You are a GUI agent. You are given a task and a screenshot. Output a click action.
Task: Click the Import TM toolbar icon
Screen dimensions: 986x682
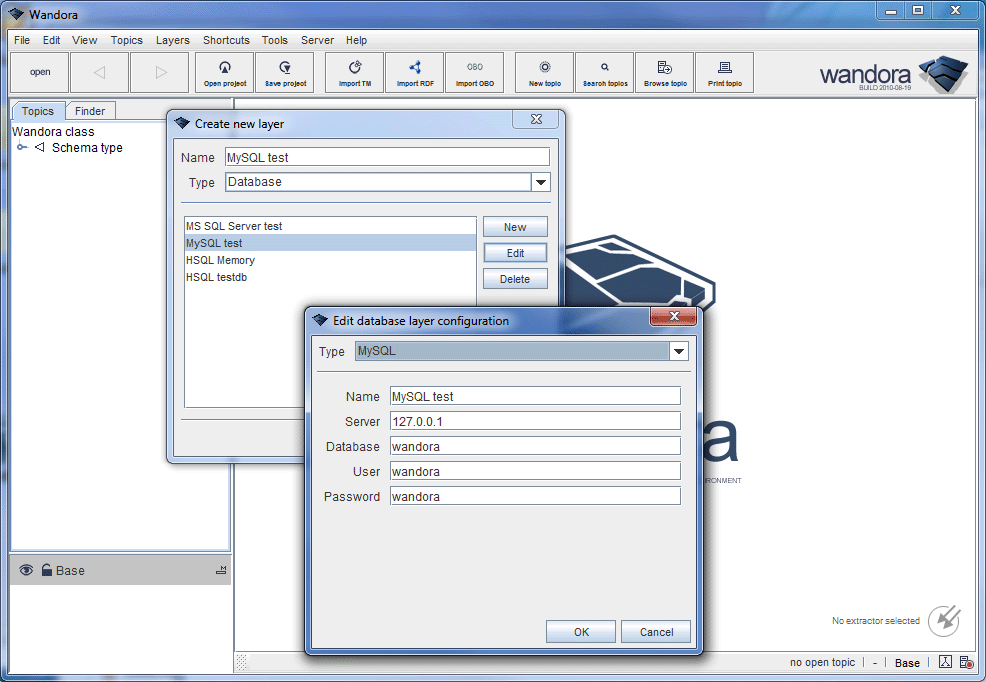point(354,72)
